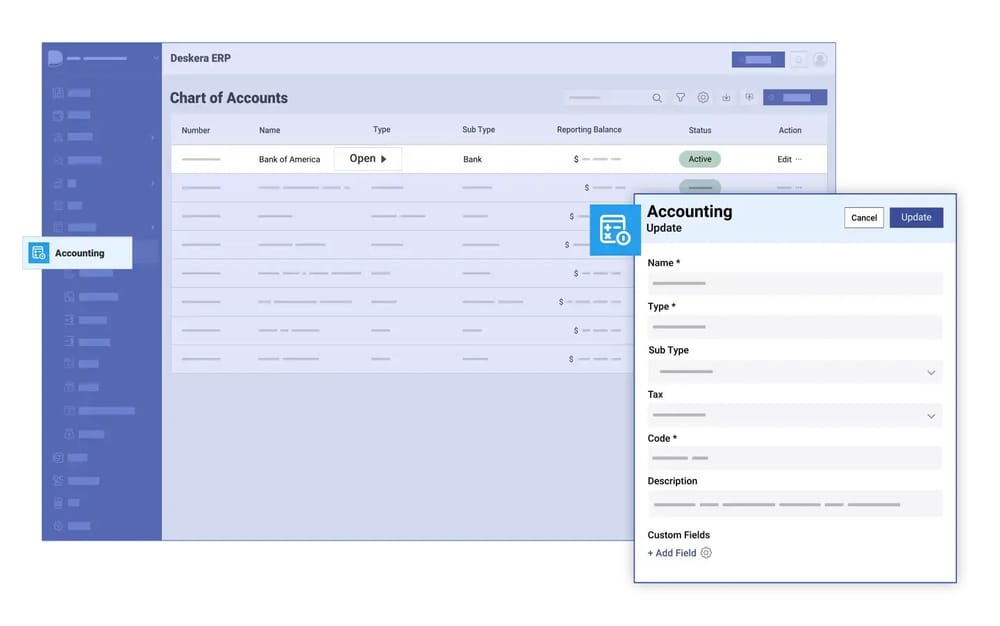Open search with the magnifier icon
Screen dimensions: 1000x626
tap(657, 97)
